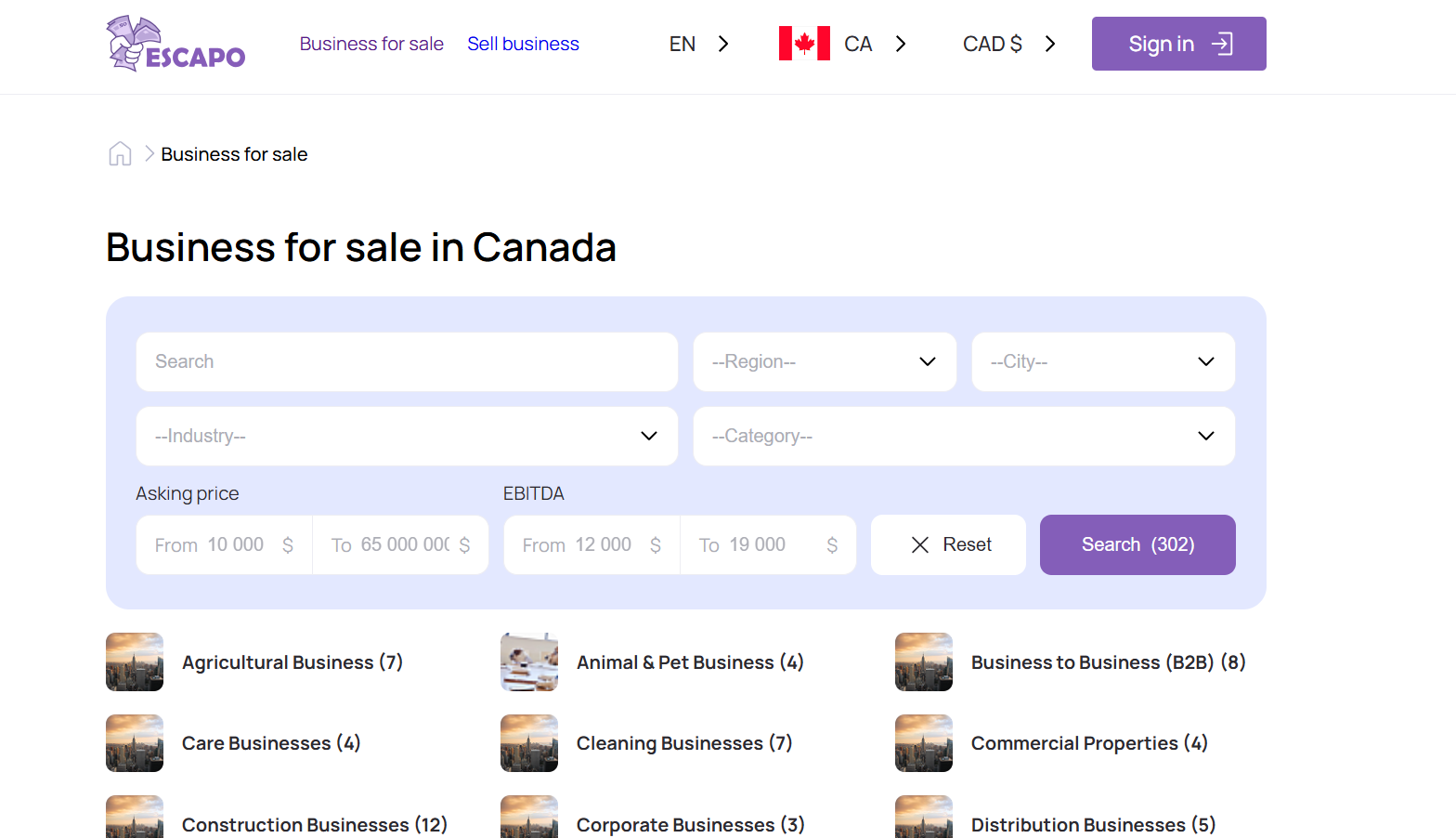Screen dimensions: 1456x838
Task: Click the Escapo logo
Action: pyautogui.click(x=176, y=44)
